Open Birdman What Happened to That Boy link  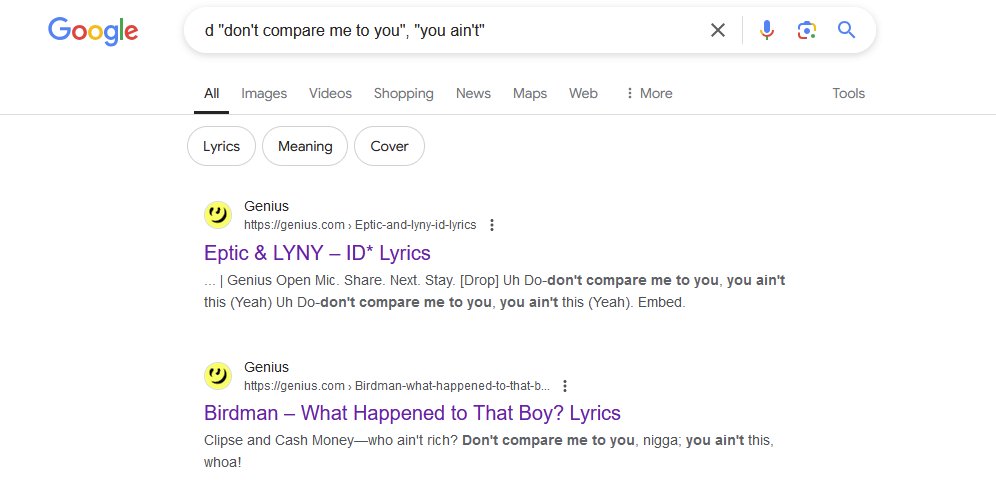[412, 413]
